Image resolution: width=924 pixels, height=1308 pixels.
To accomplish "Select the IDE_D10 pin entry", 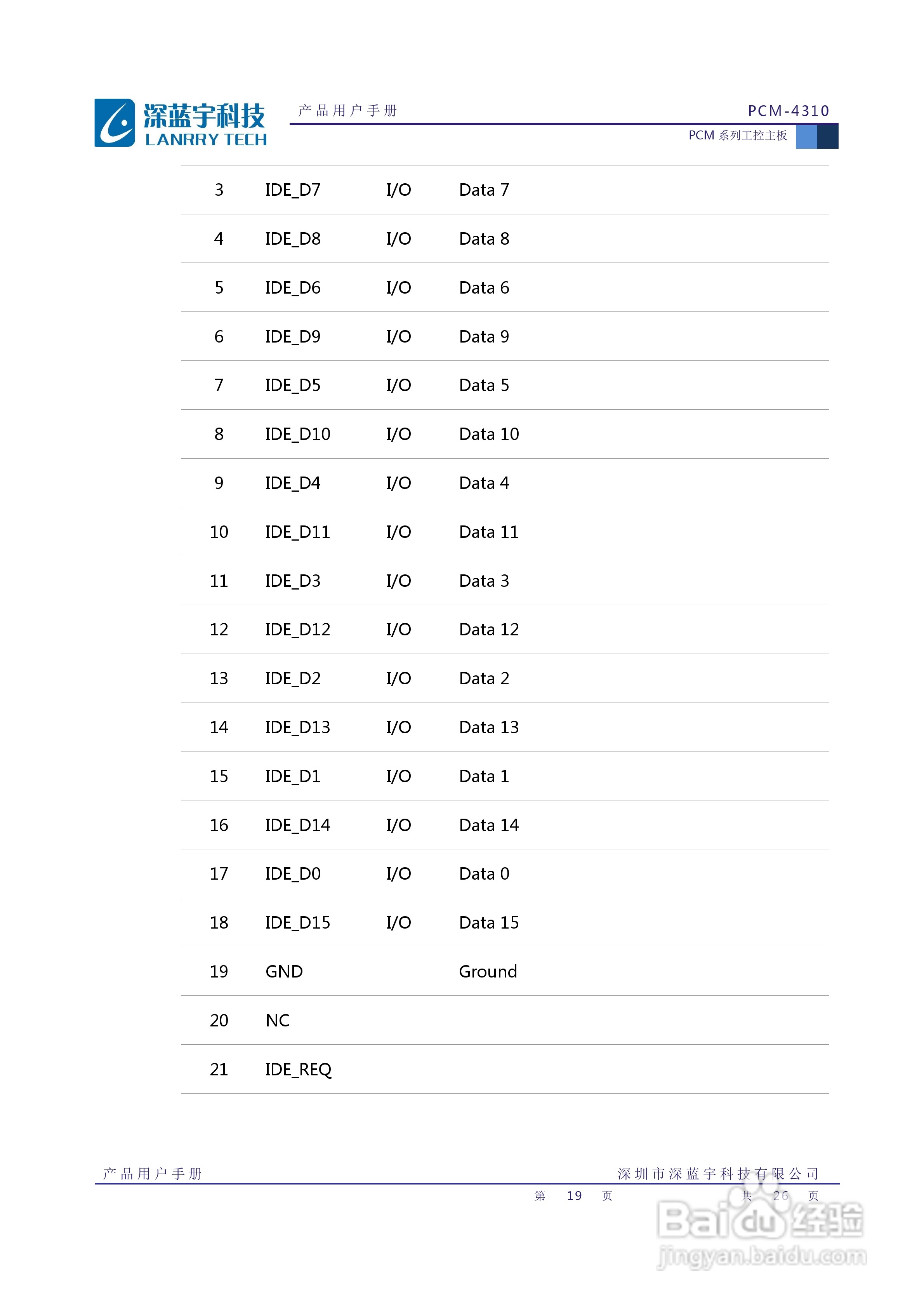I will pos(297,434).
